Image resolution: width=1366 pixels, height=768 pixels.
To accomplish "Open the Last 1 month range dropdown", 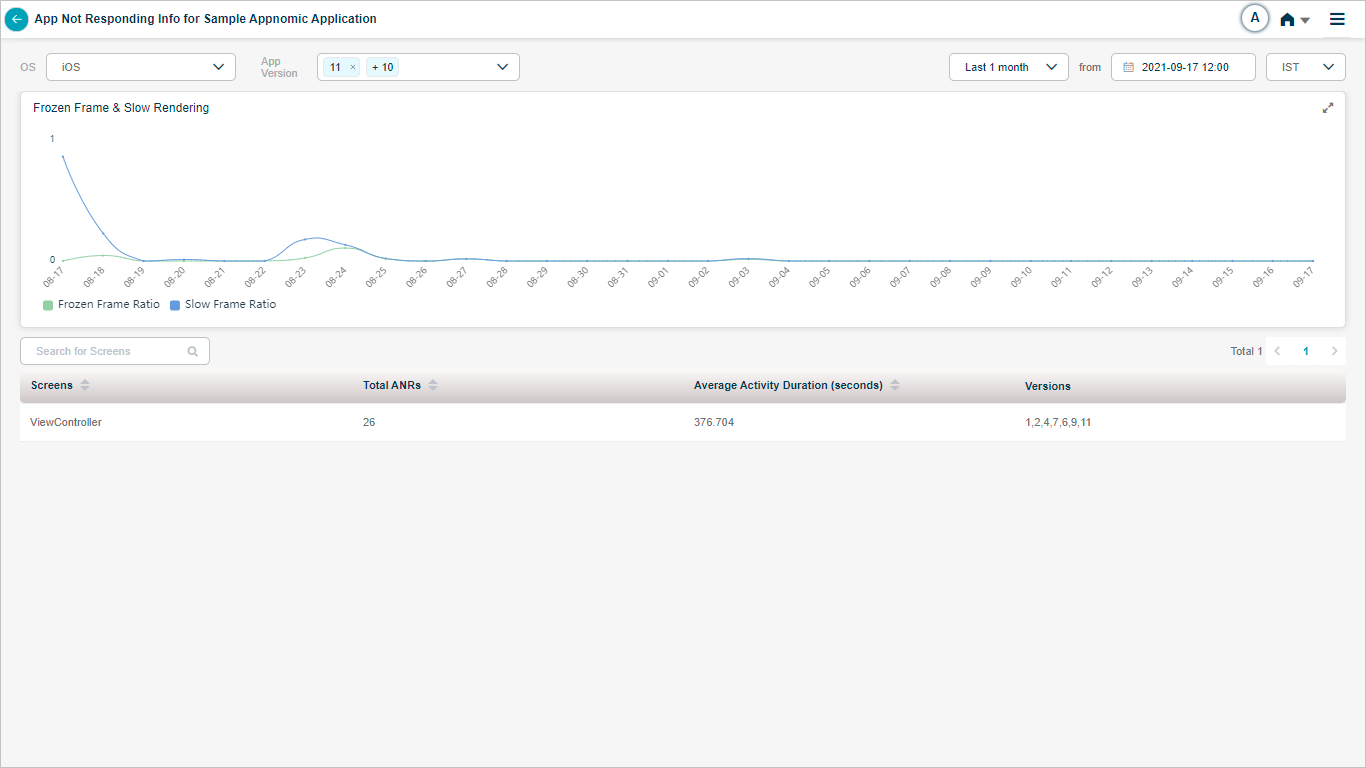I will [1009, 67].
